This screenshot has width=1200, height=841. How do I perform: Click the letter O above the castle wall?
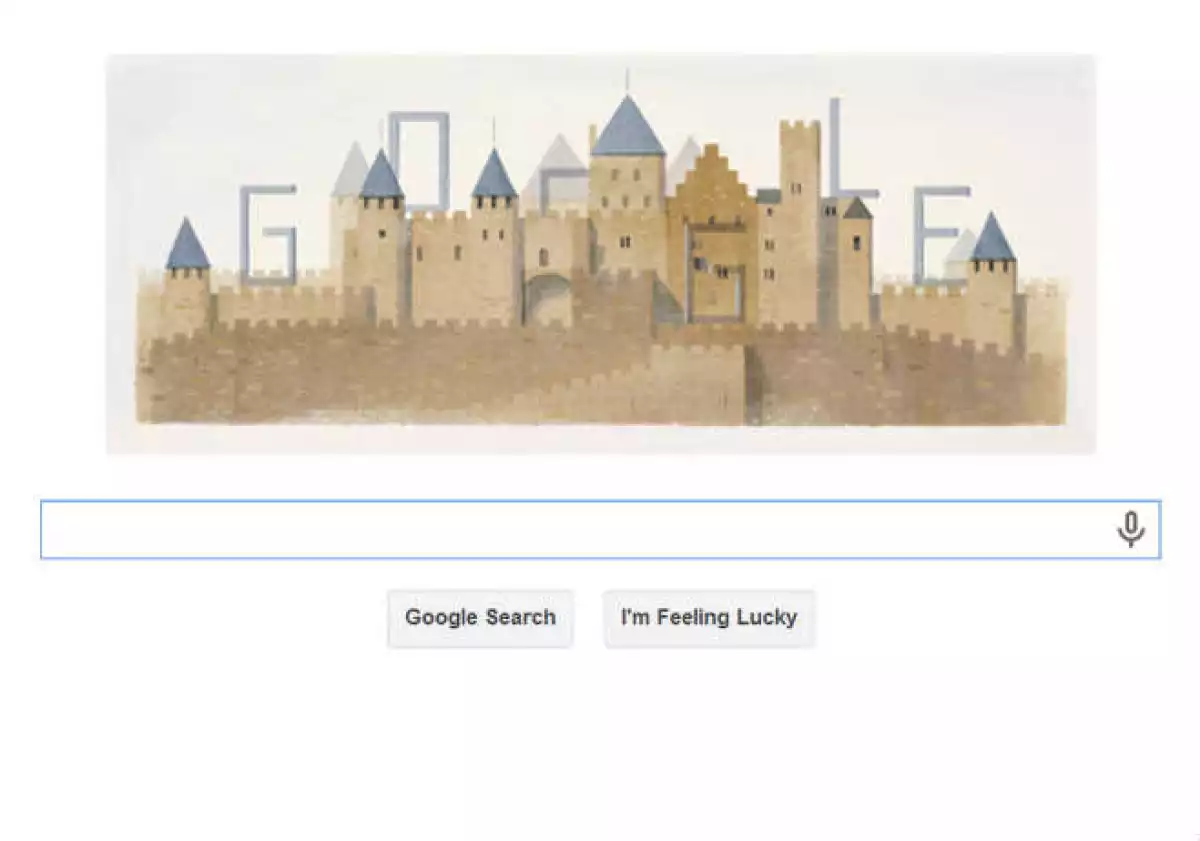(419, 160)
